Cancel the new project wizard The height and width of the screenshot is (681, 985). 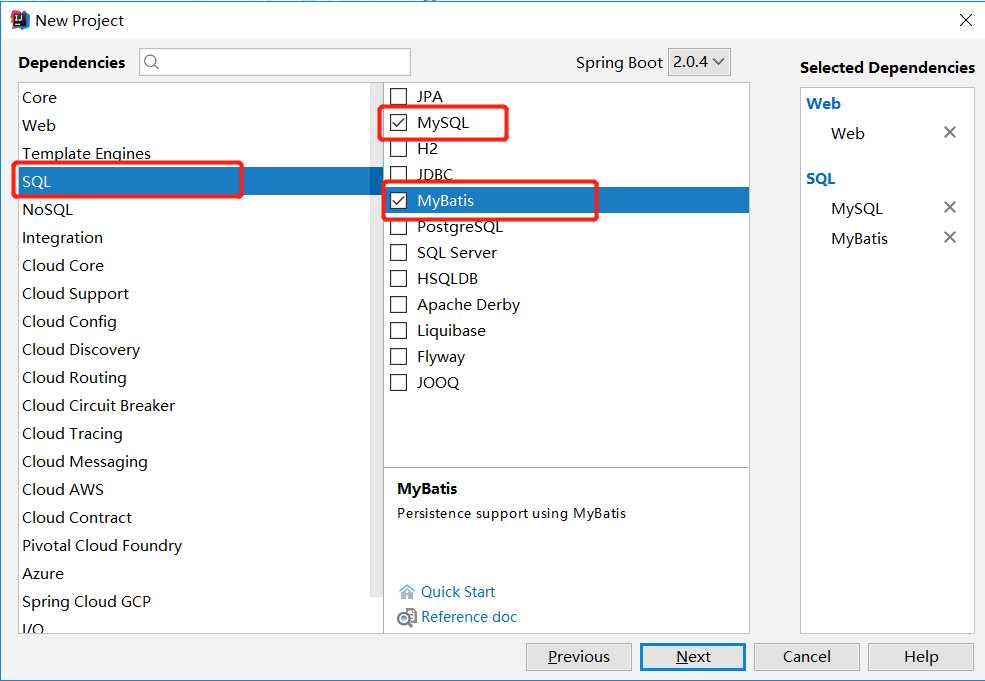coord(807,656)
